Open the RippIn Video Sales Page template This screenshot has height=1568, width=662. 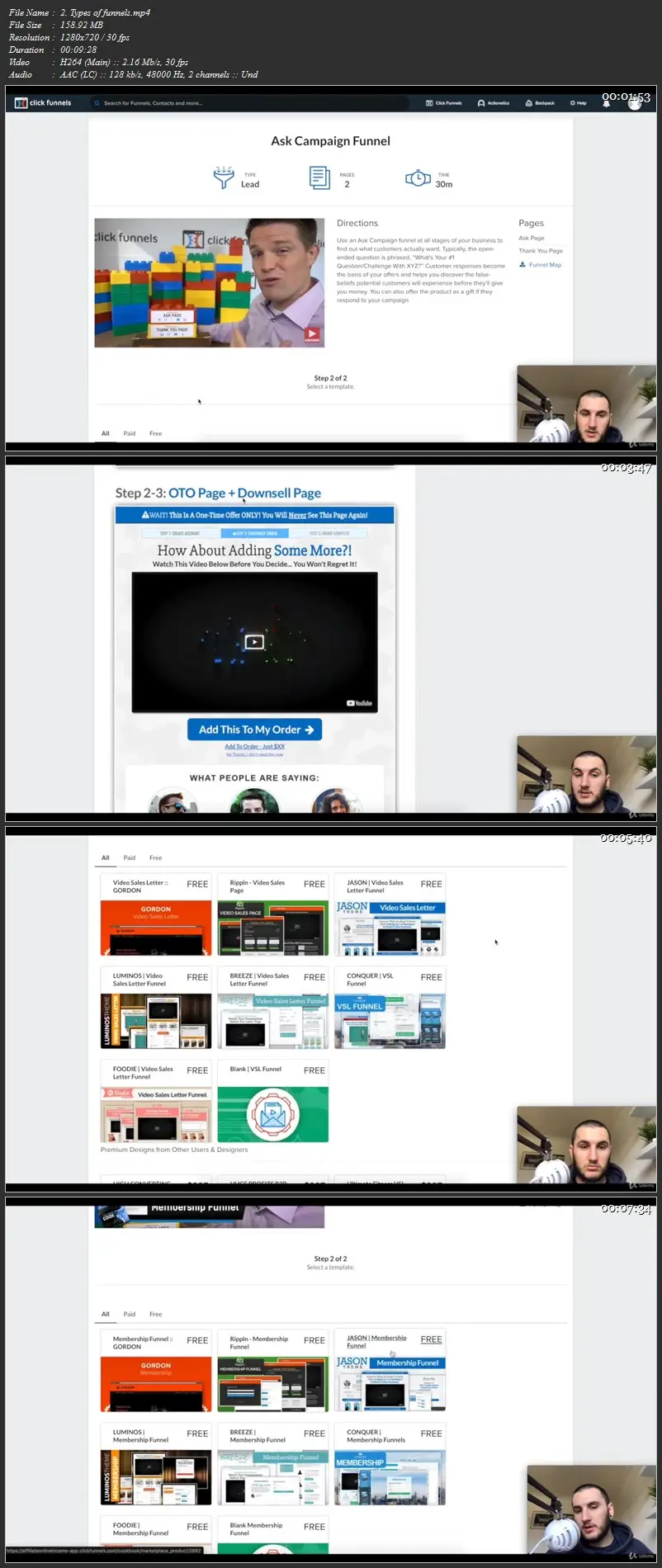272,914
